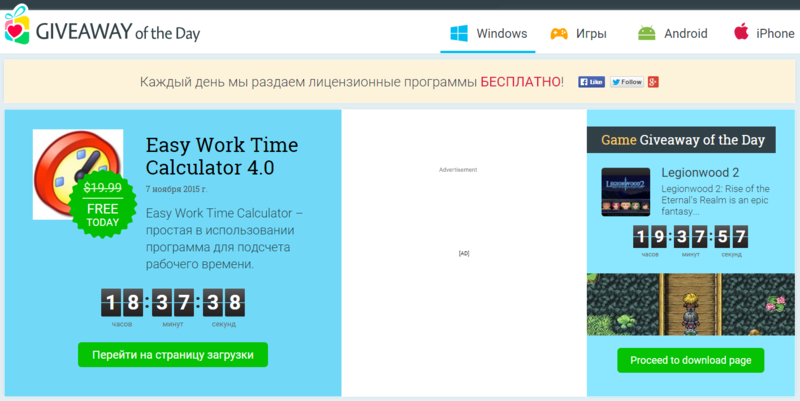Click the Advertisement label
This screenshot has width=800, height=401.
click(458, 170)
